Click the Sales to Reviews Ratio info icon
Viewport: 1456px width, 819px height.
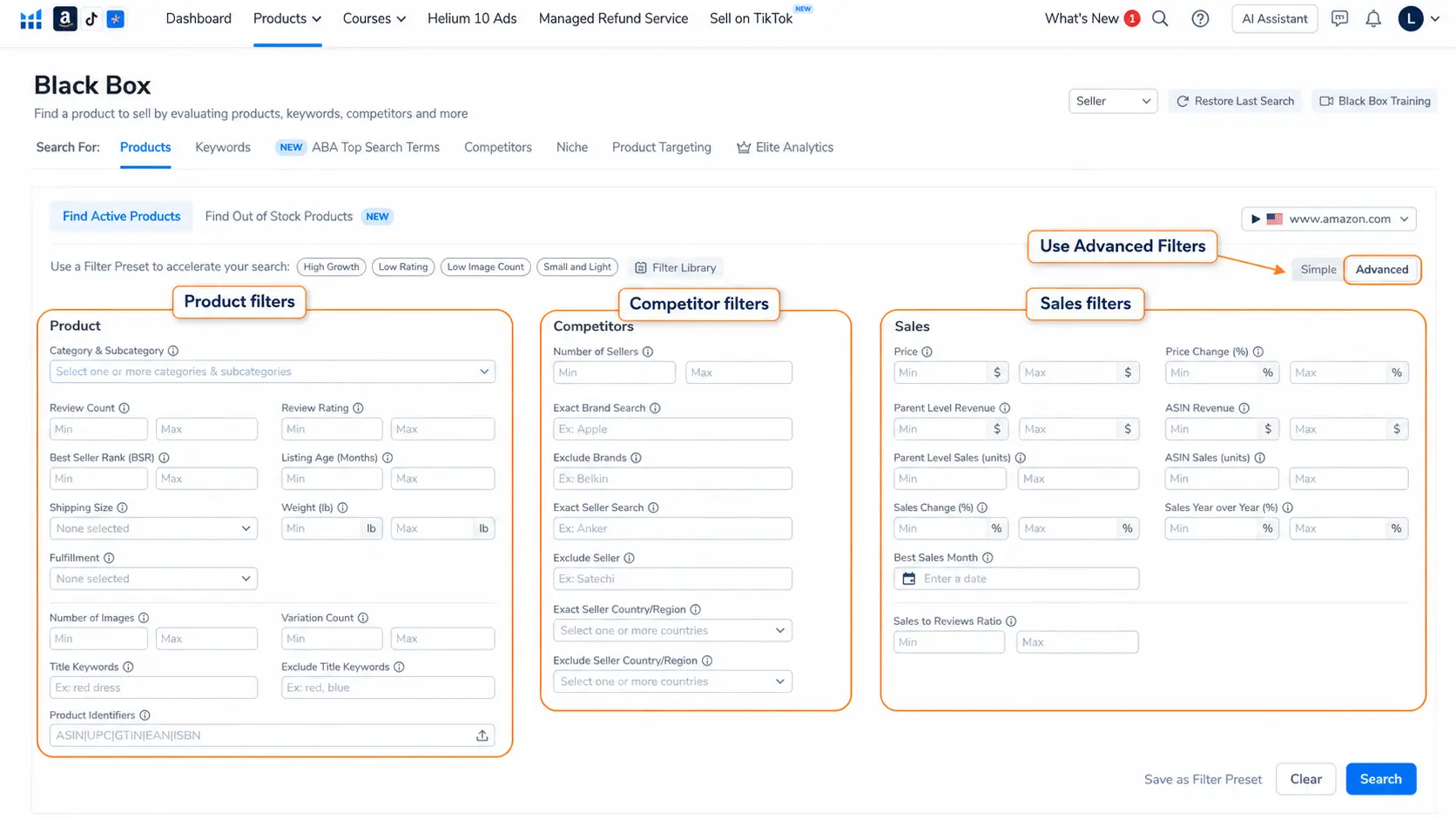tap(1011, 621)
